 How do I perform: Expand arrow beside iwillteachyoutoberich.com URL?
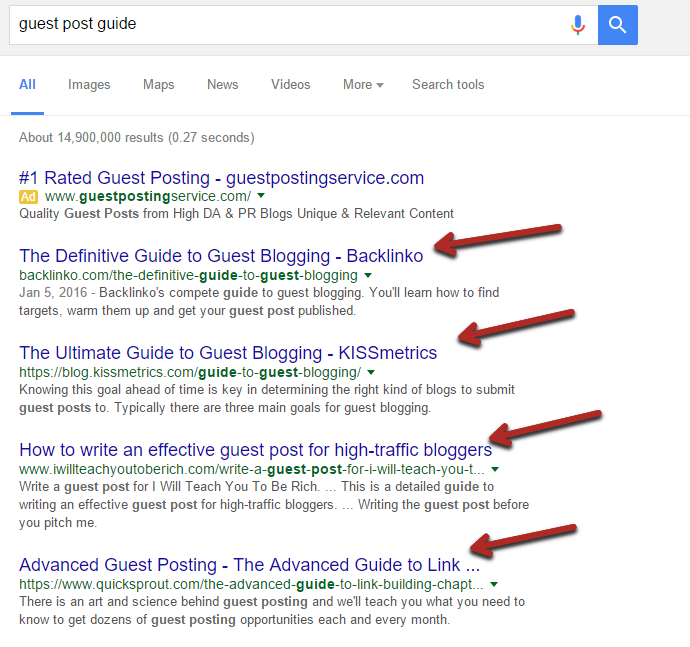pyautogui.click(x=495, y=470)
